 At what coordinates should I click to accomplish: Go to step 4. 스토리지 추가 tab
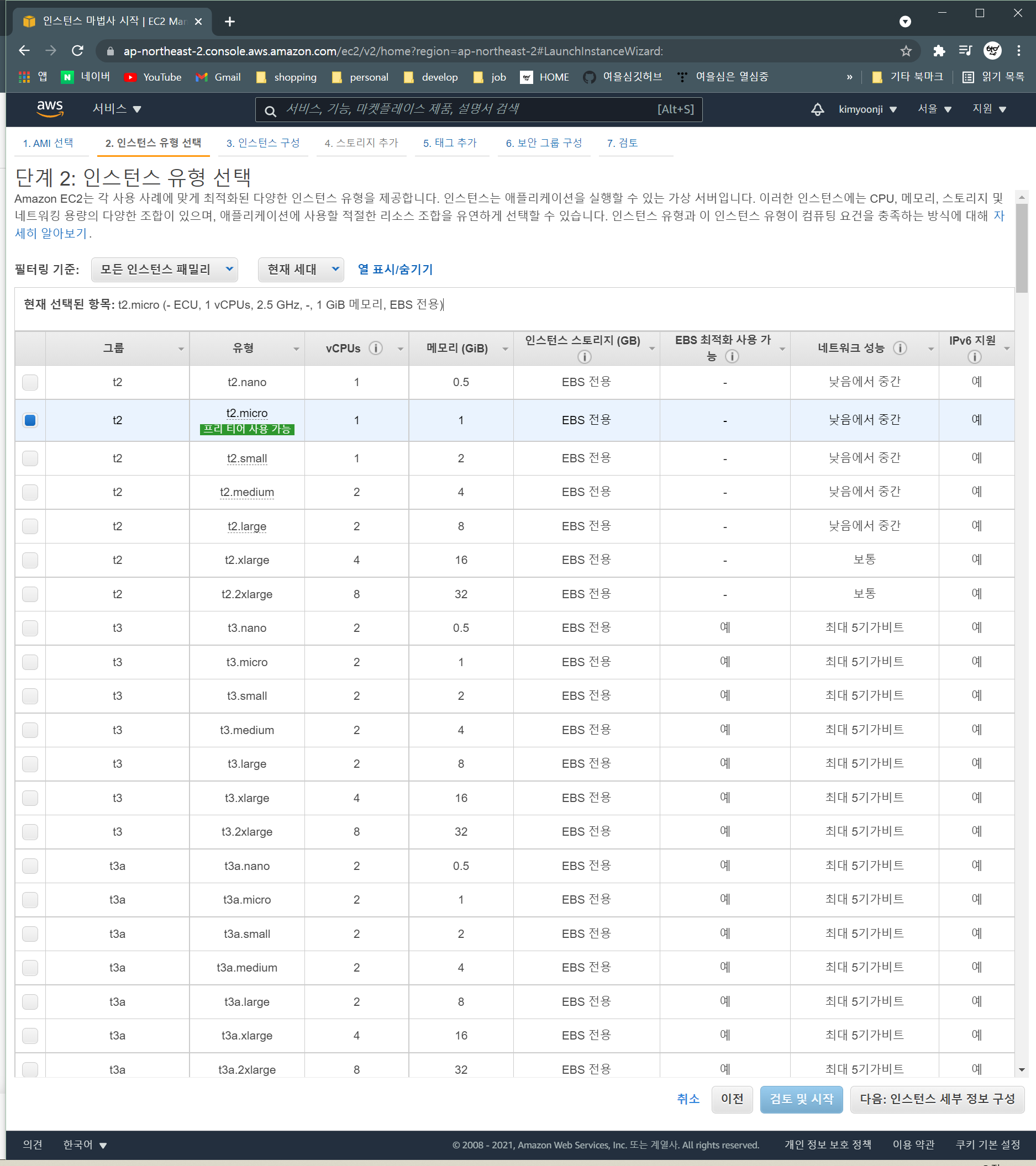point(361,143)
